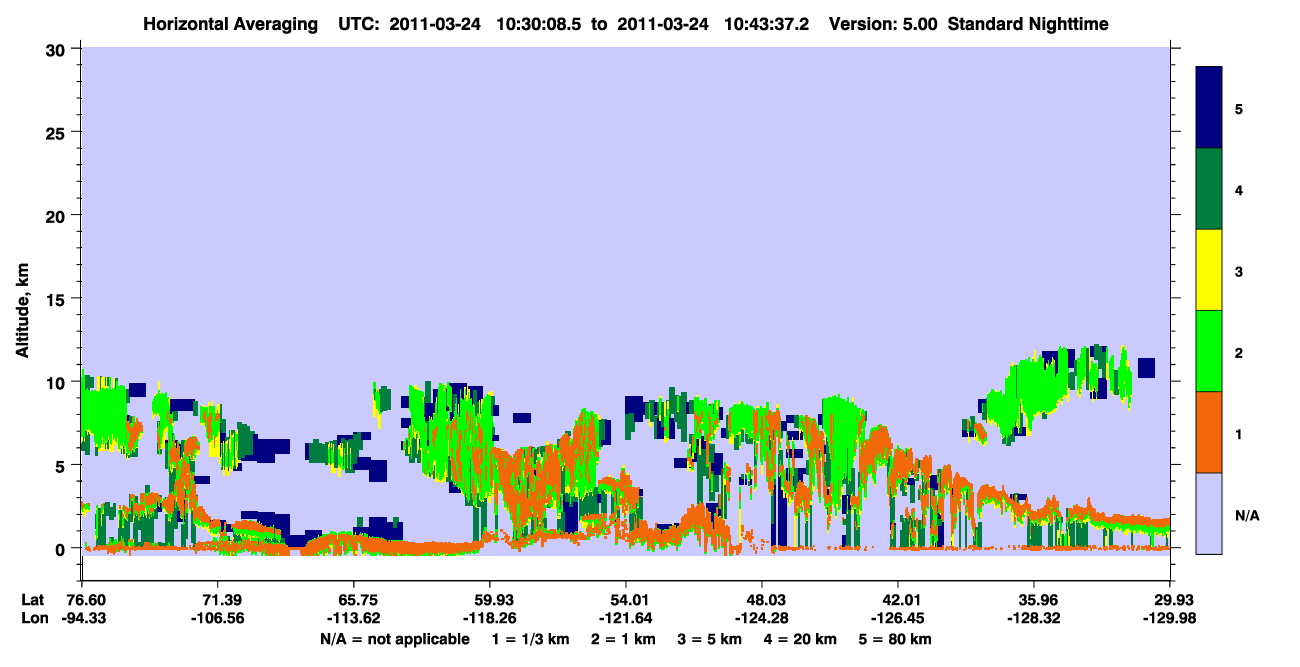Click longitude value -129.98
Screen dimensions: 1300x667
tap(1169, 619)
